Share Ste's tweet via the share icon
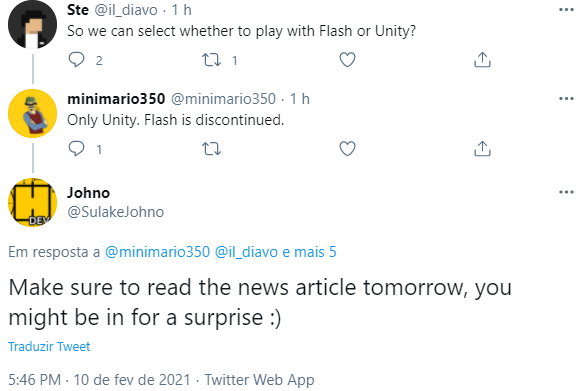Viewport: 587px width, 391px height. 482,60
